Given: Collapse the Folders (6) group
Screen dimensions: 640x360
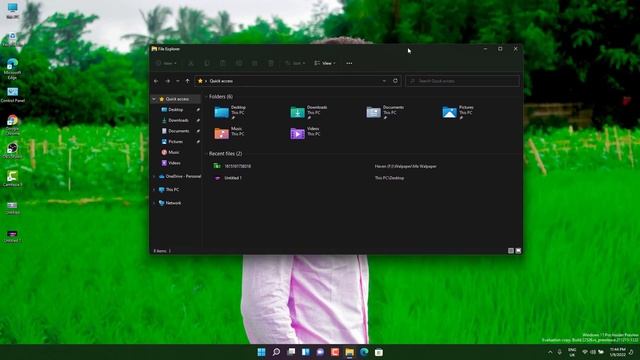Looking at the screenshot, I should click(206, 97).
